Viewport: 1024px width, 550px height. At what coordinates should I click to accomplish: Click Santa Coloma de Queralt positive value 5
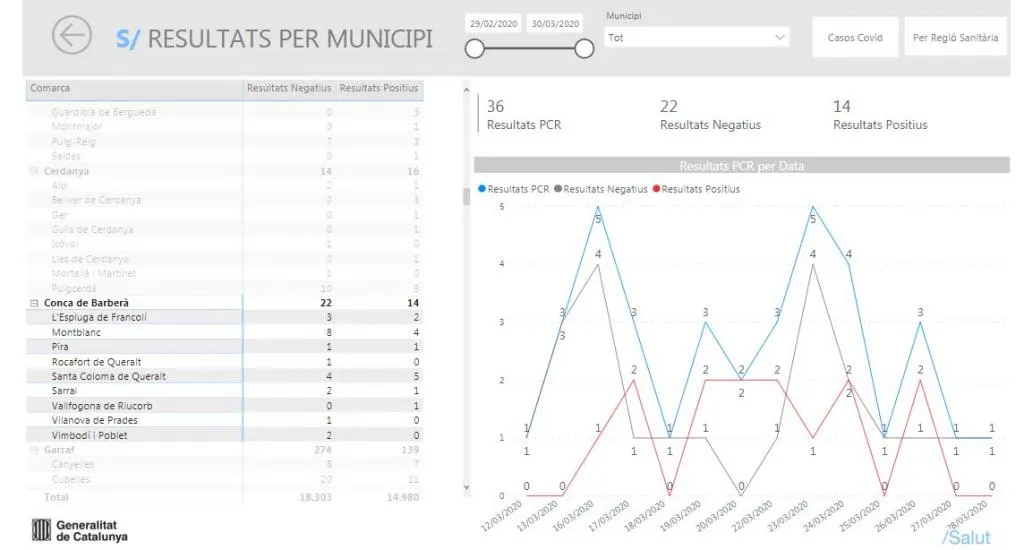415,376
